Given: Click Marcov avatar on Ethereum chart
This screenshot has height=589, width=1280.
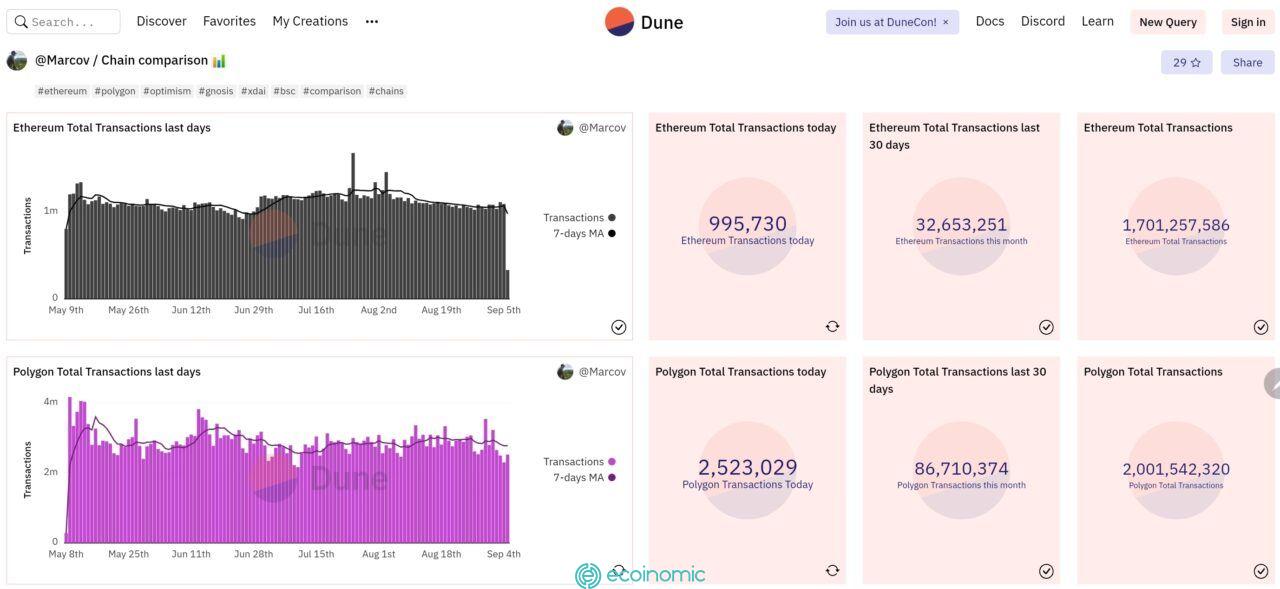Looking at the screenshot, I should click(x=565, y=127).
